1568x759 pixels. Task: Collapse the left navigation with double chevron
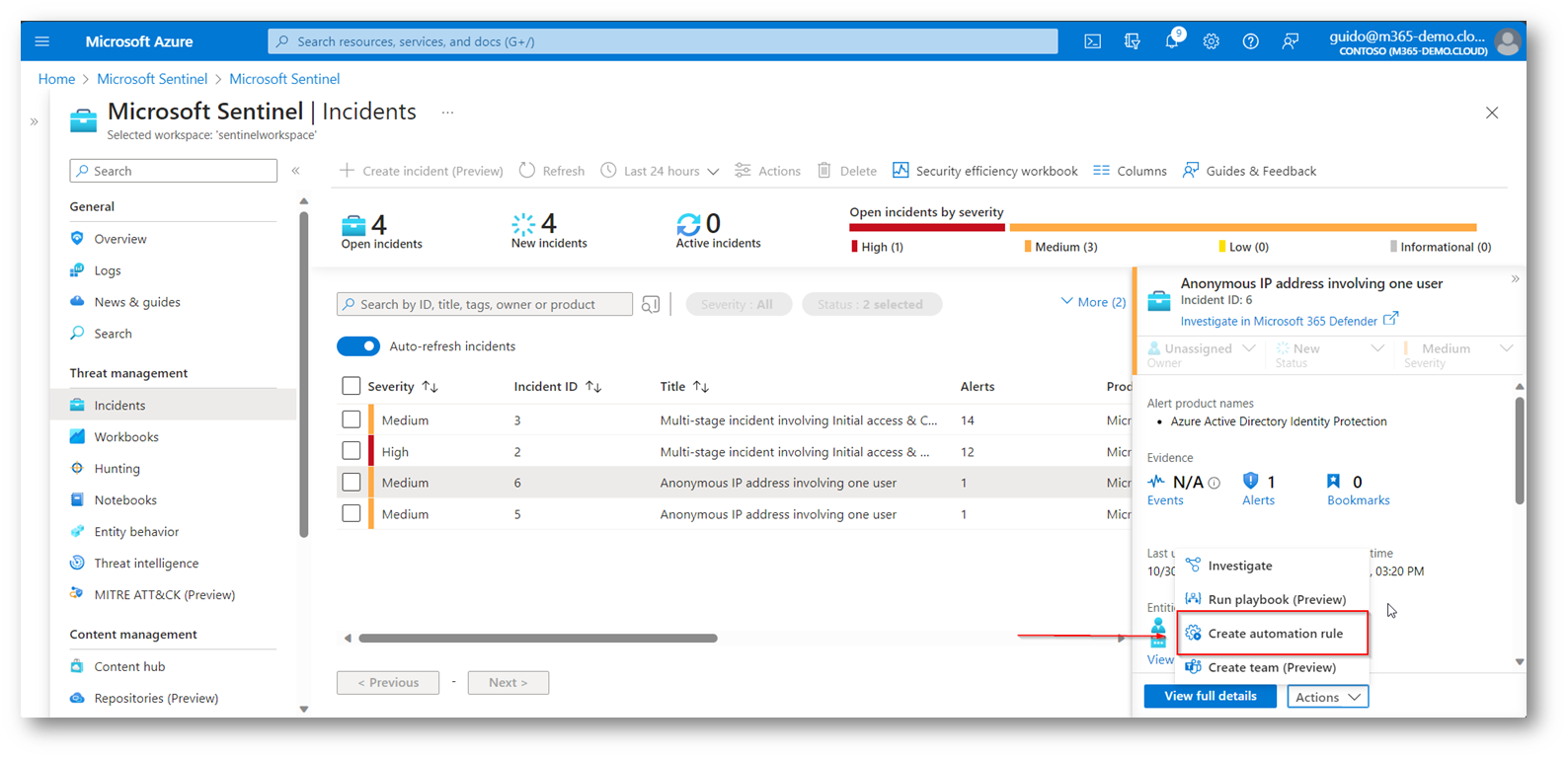[x=295, y=171]
